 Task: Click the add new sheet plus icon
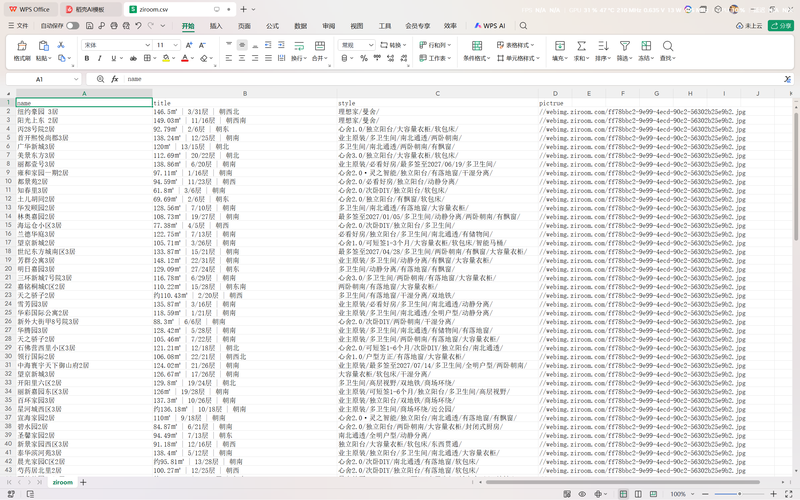click(x=83, y=482)
